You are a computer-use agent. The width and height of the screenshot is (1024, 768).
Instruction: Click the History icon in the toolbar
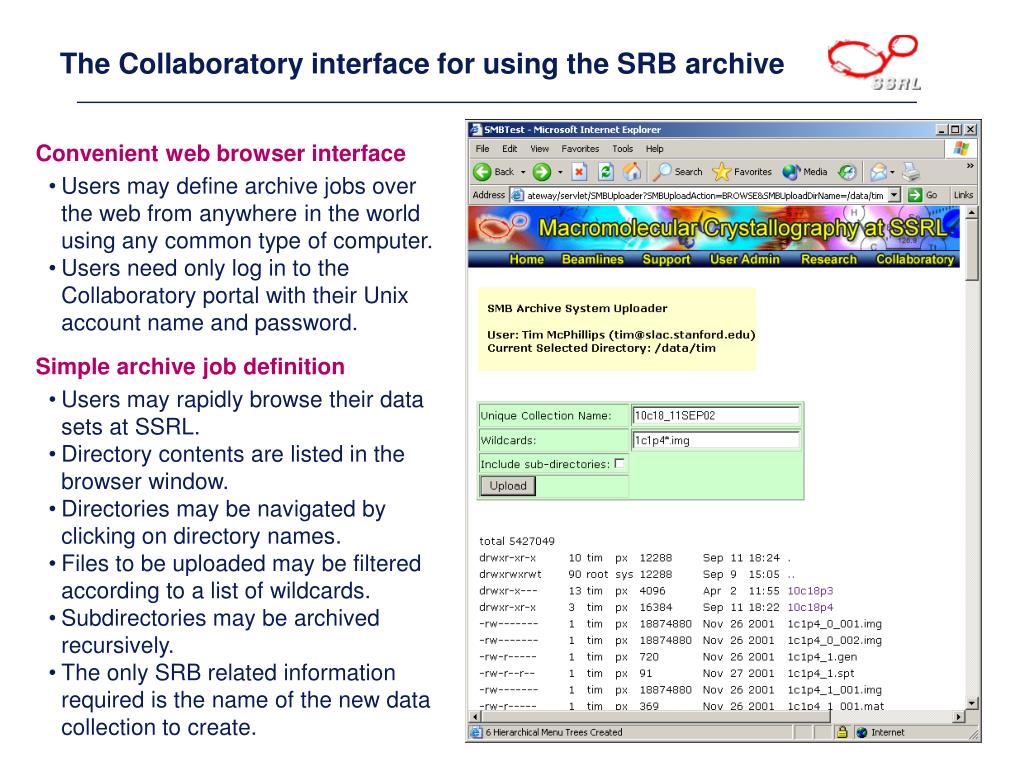coord(847,172)
